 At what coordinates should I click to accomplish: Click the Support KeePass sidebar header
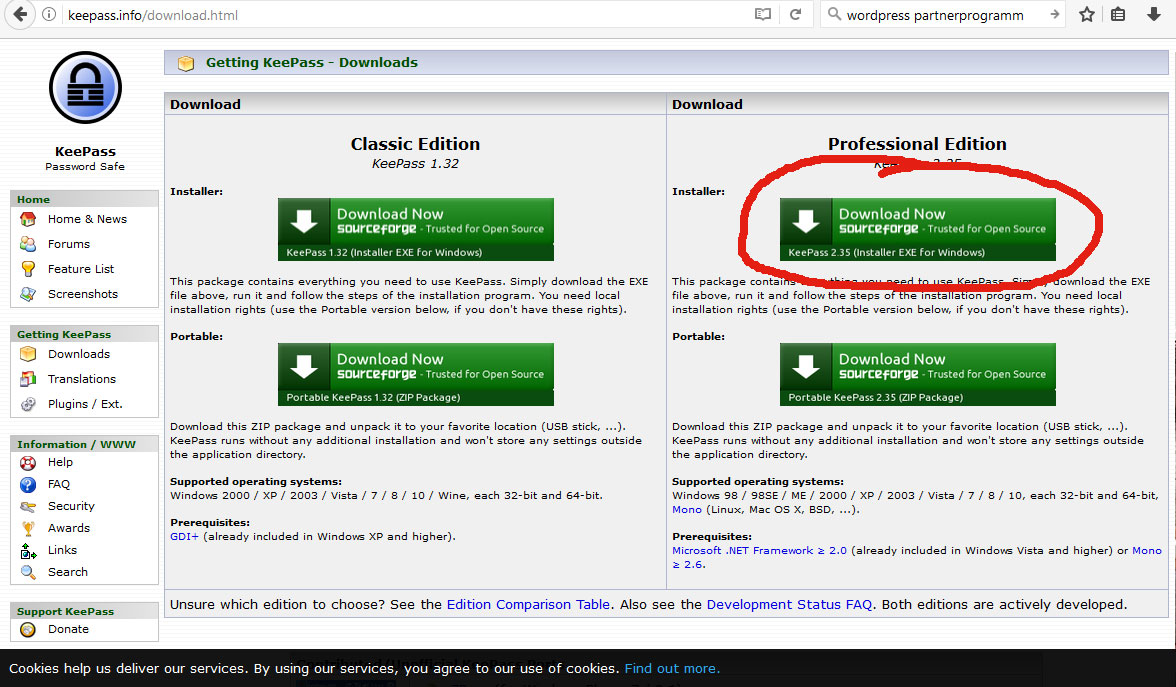84,611
